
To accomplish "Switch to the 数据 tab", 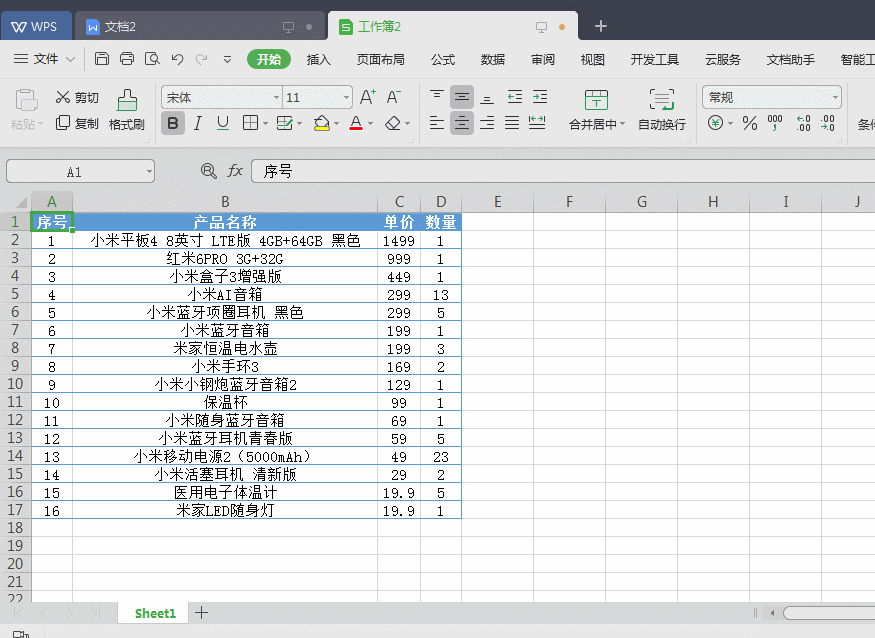I will pos(493,59).
